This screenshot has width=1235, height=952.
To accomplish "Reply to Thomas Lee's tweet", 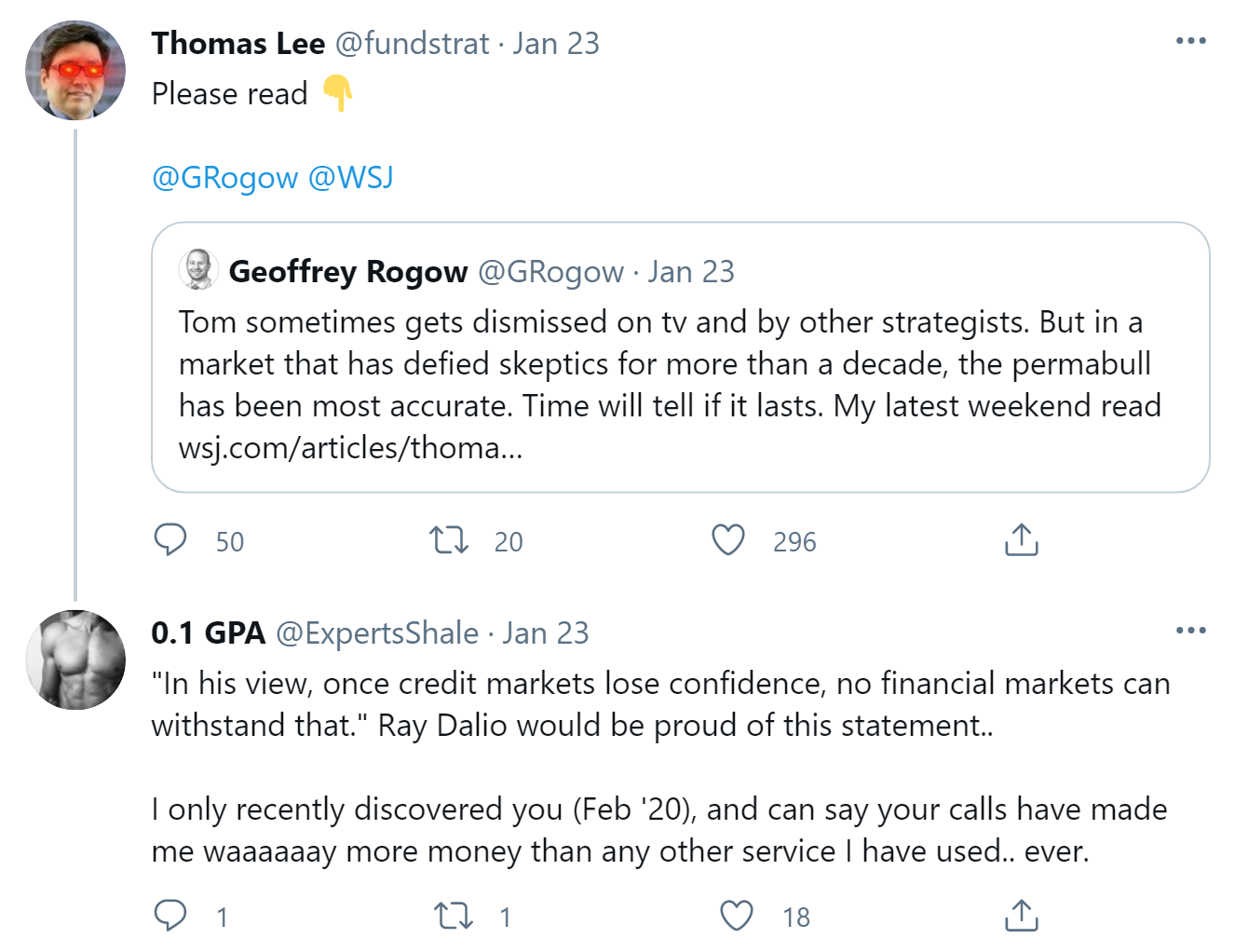I will [x=170, y=540].
